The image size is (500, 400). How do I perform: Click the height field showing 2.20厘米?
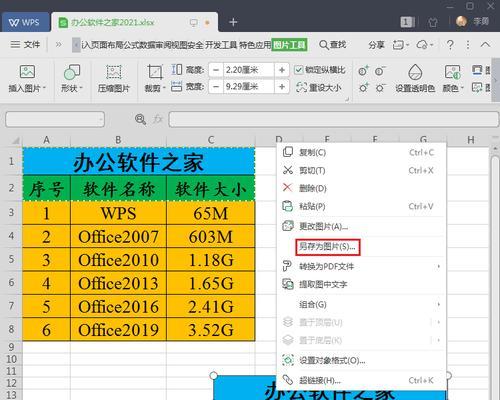(x=248, y=70)
